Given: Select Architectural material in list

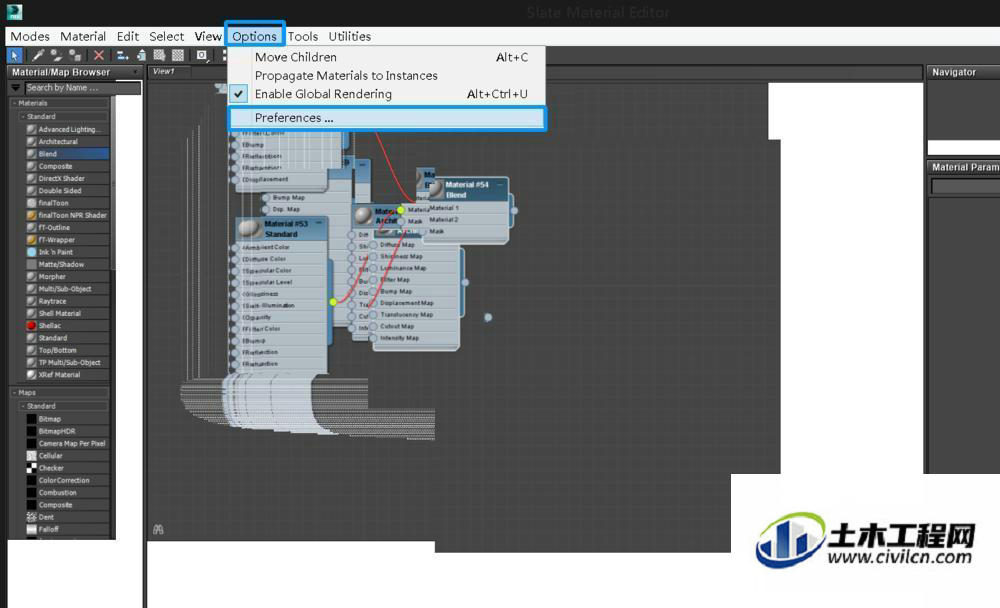Looking at the screenshot, I should (67, 142).
